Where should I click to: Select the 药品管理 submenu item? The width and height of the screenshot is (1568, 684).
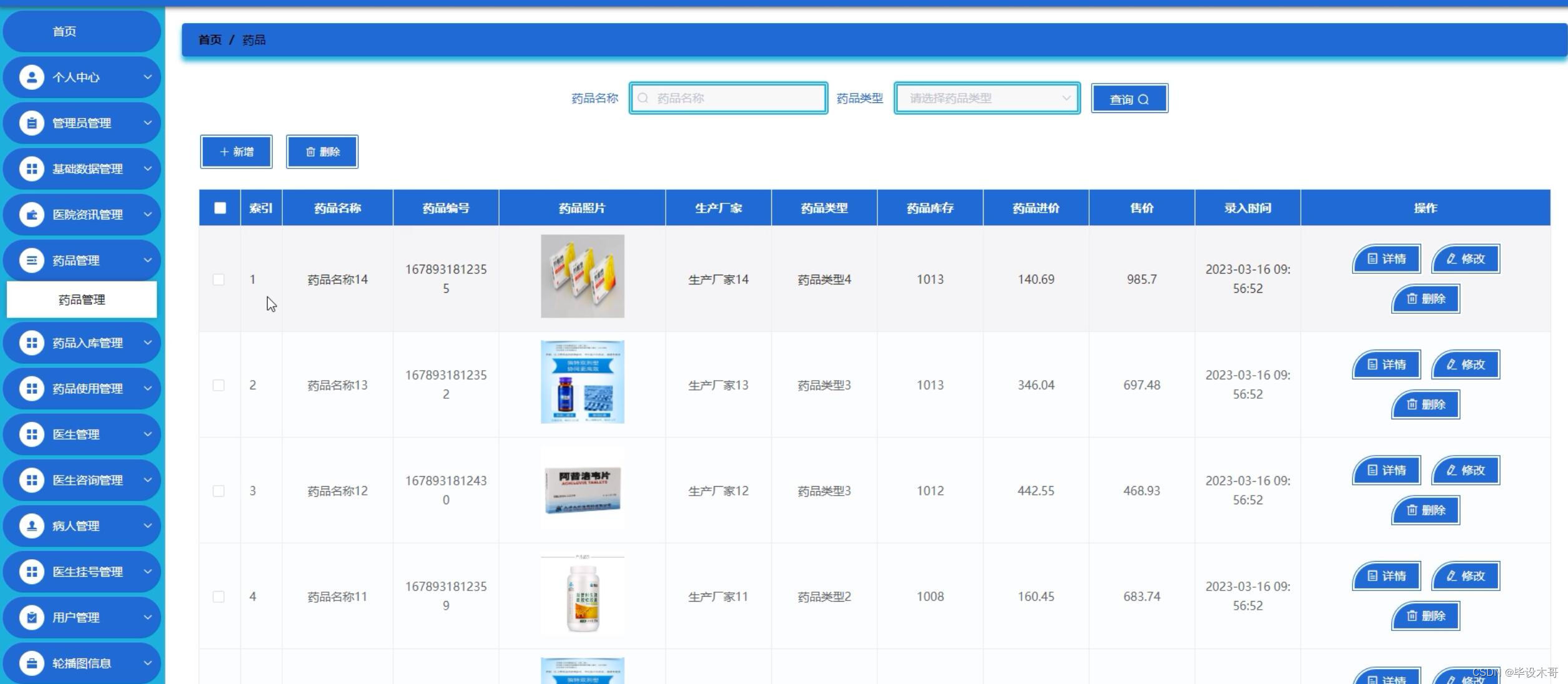82,300
